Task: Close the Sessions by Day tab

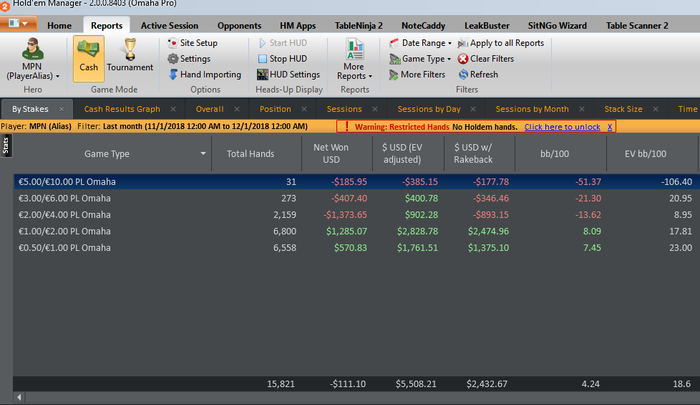Action: click(x=473, y=109)
